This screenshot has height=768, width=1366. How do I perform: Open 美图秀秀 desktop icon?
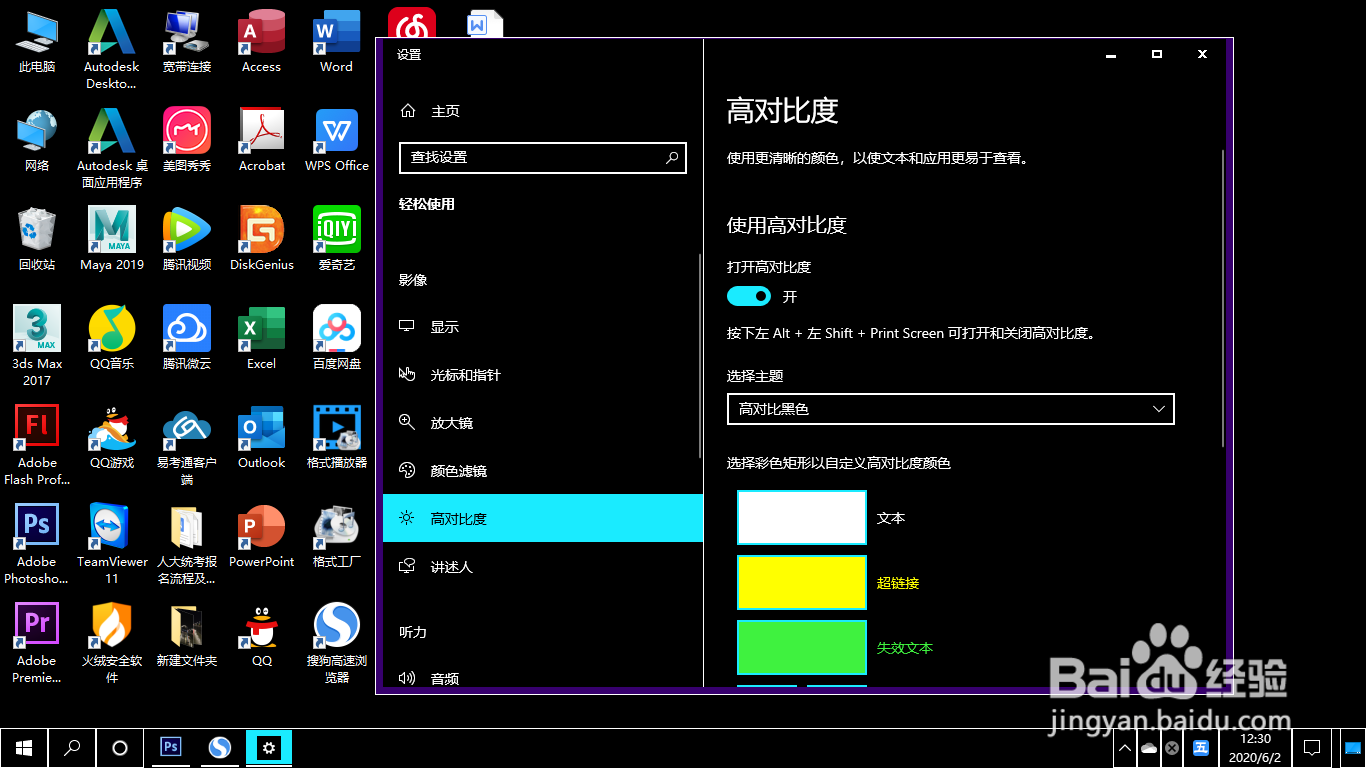tap(187, 140)
